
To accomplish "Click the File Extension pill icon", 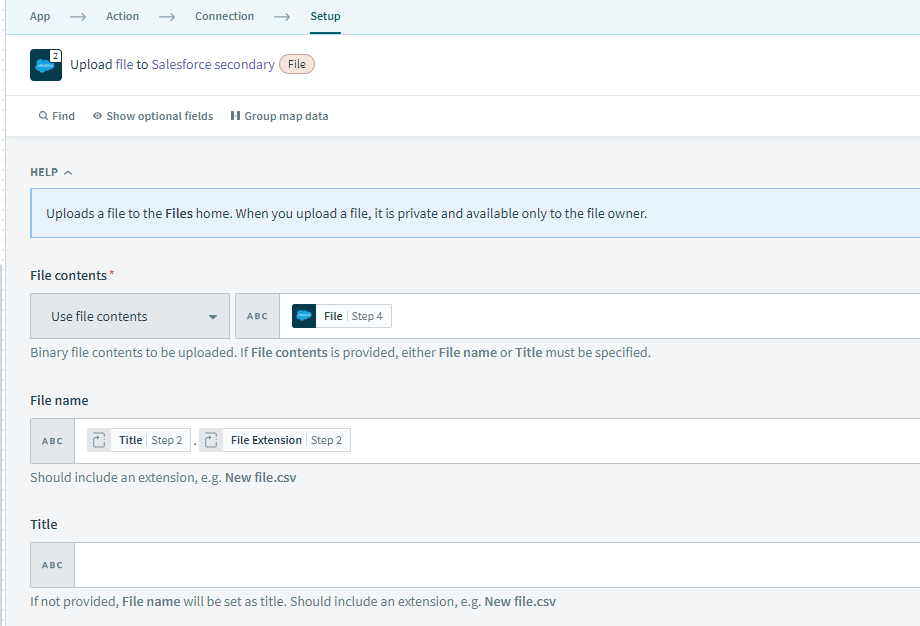I will (211, 440).
